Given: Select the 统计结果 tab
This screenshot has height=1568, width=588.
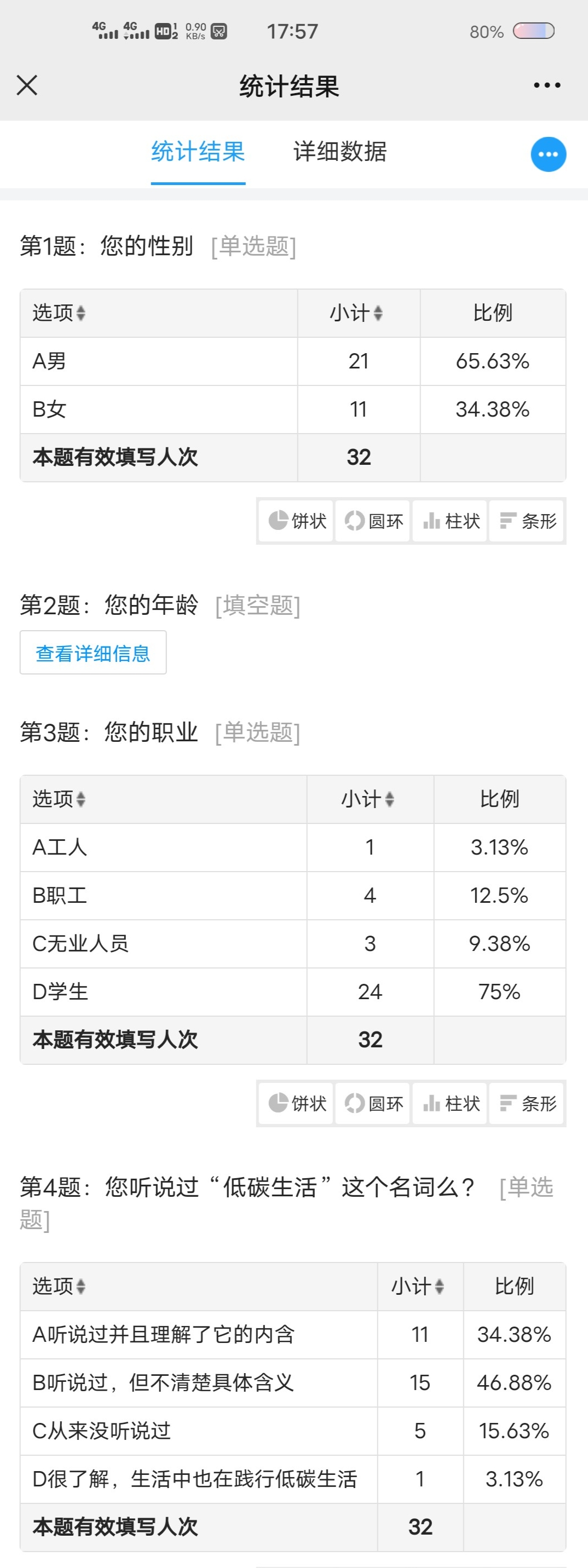Looking at the screenshot, I should [198, 152].
